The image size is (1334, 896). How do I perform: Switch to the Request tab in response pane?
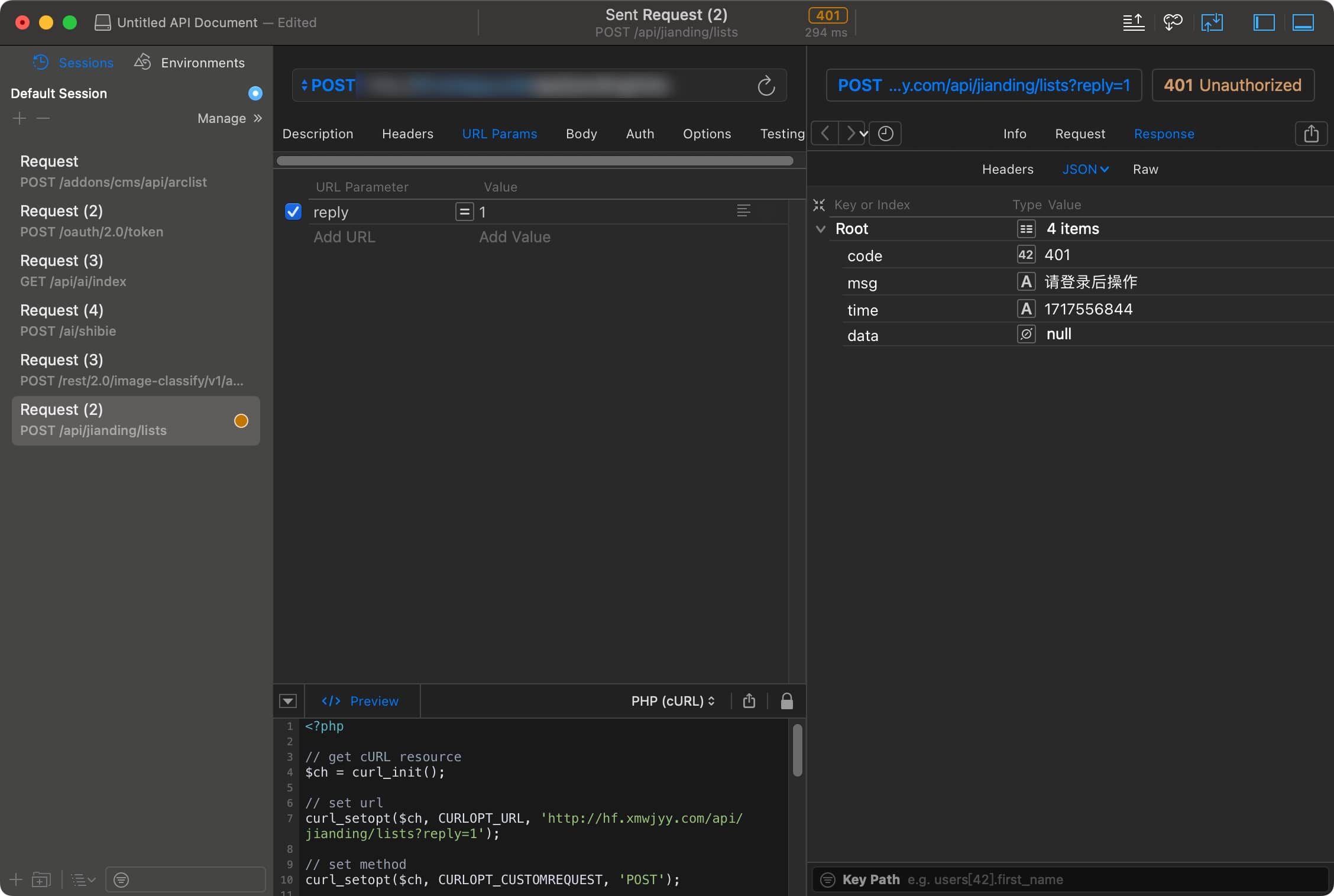[1080, 134]
